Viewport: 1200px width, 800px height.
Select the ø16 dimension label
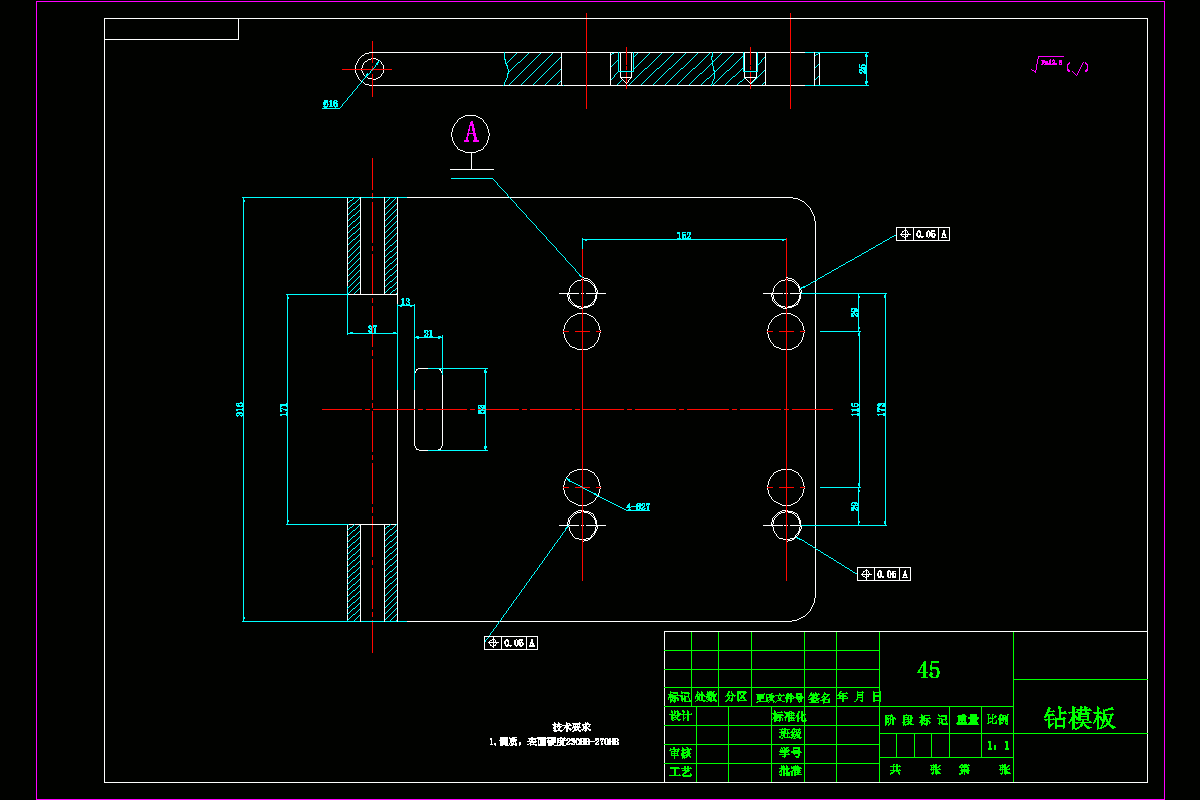[331, 103]
